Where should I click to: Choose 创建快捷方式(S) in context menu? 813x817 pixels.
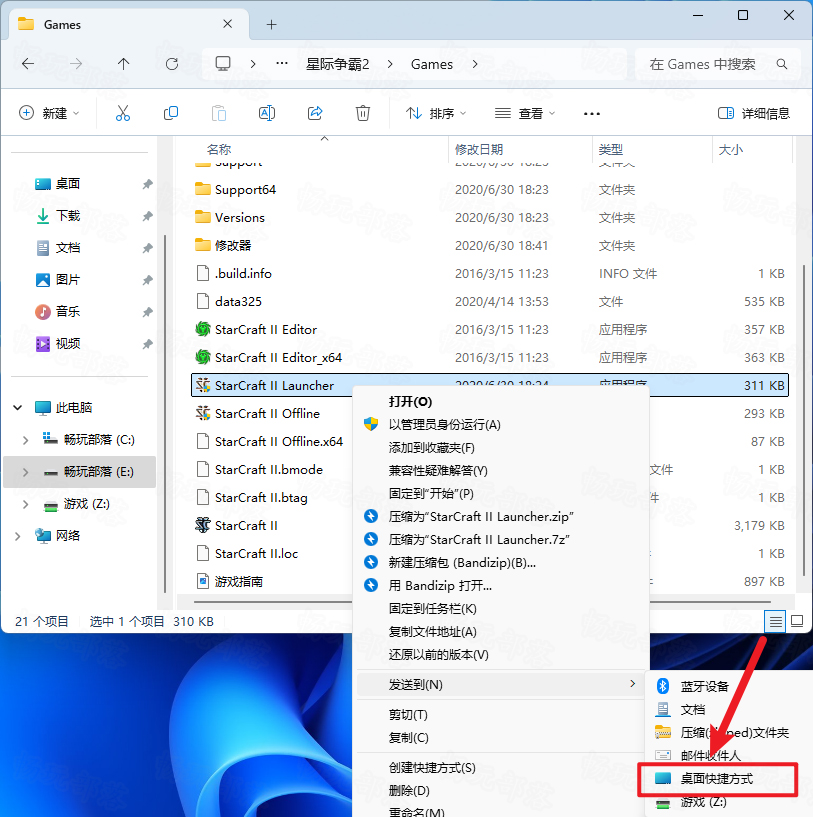432,768
